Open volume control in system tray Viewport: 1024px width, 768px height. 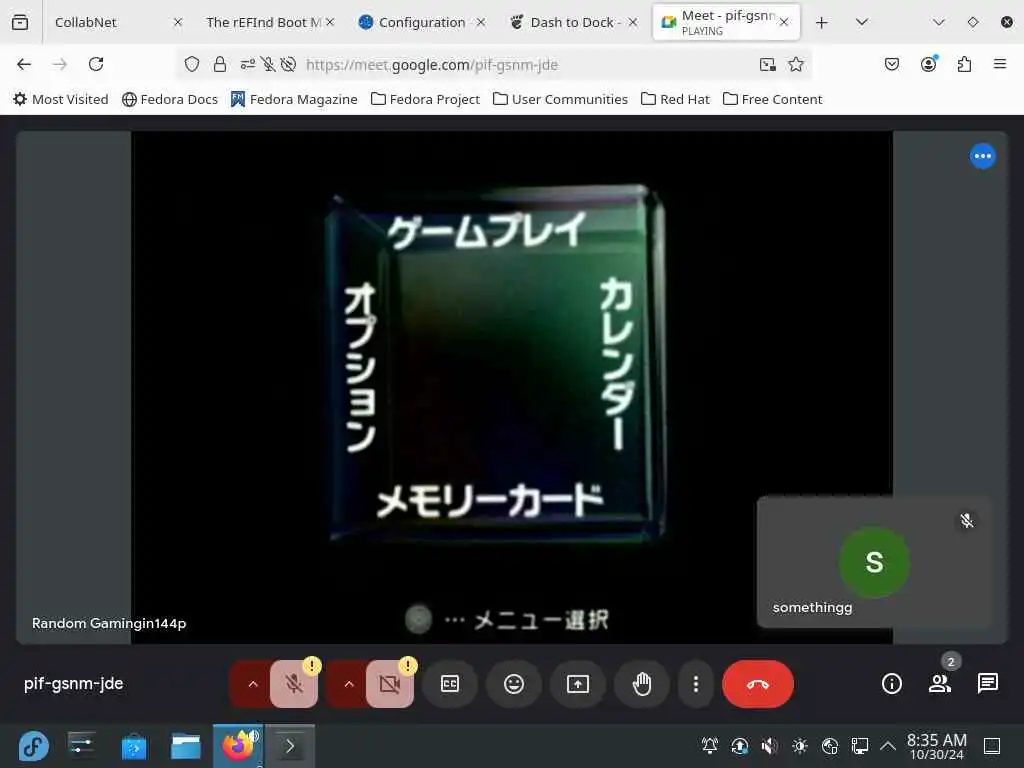click(769, 746)
